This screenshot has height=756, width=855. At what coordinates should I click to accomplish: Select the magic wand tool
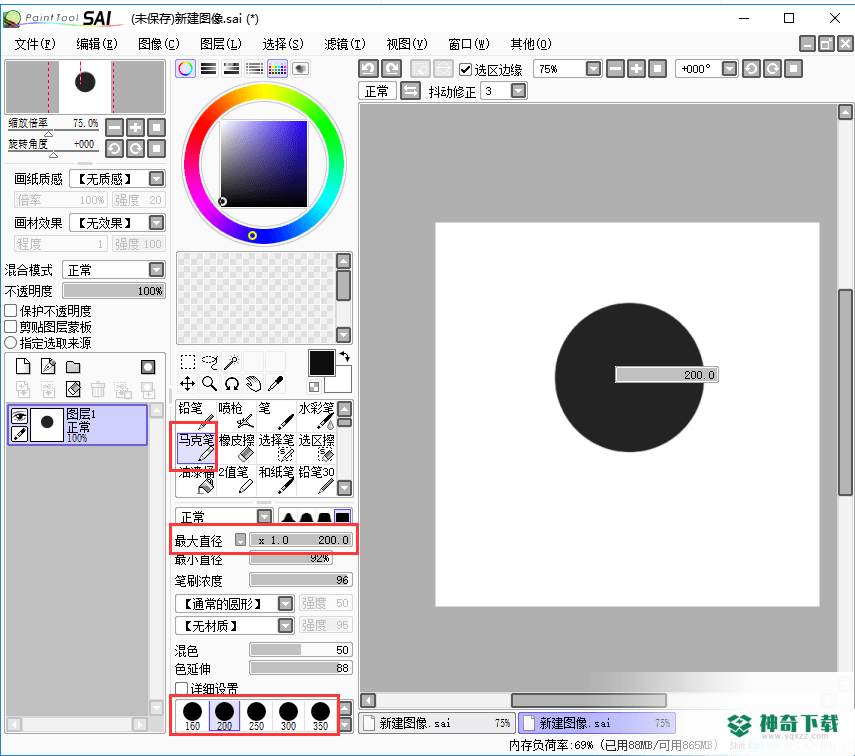(232, 362)
